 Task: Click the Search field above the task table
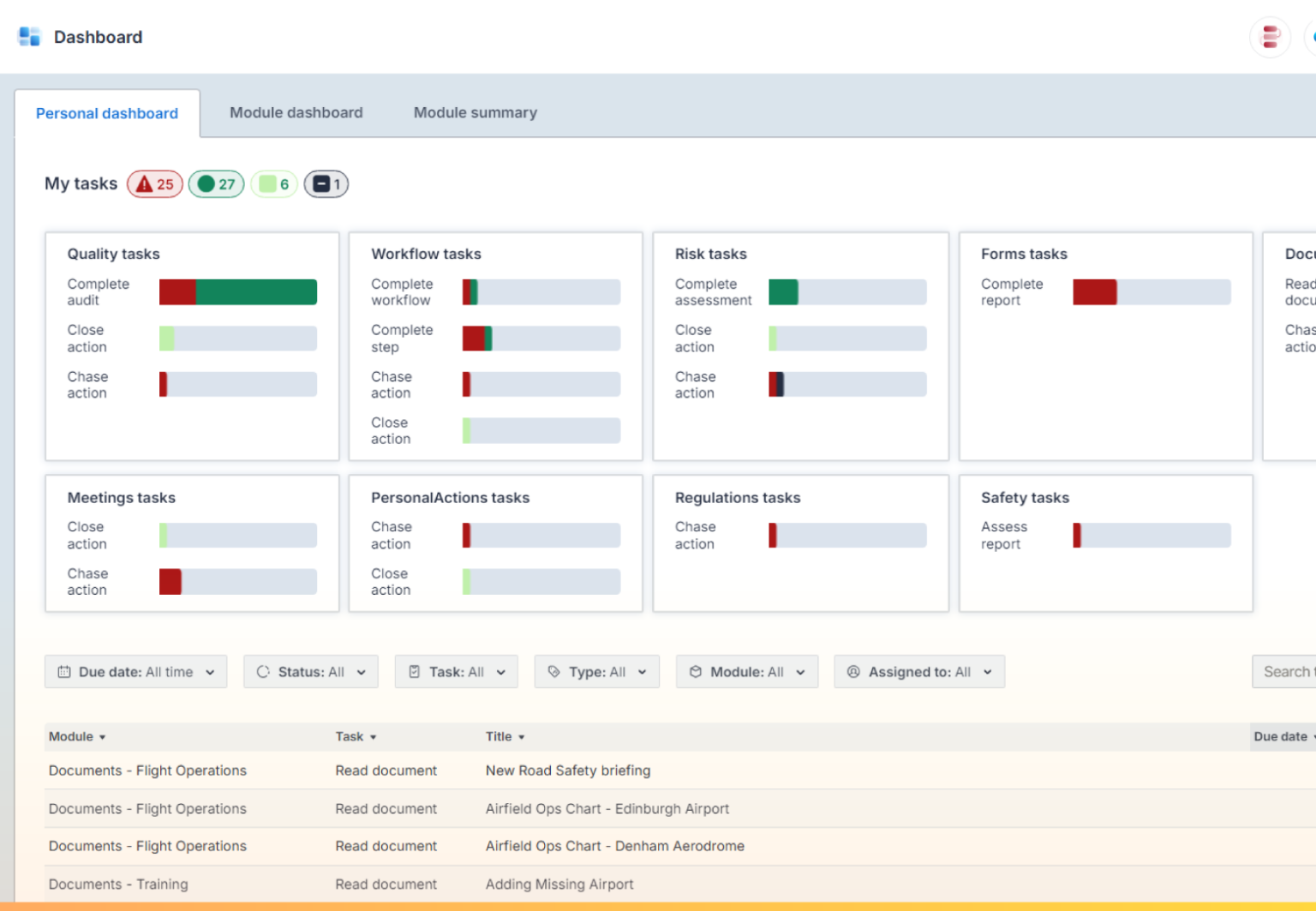(x=1288, y=672)
